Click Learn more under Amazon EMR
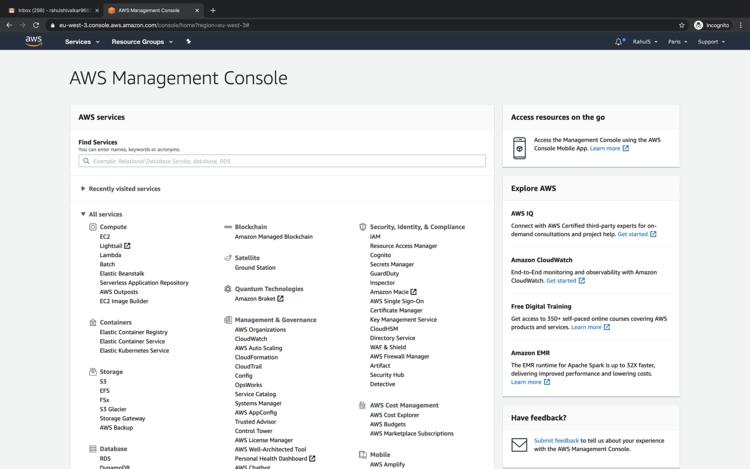 click(x=526, y=382)
